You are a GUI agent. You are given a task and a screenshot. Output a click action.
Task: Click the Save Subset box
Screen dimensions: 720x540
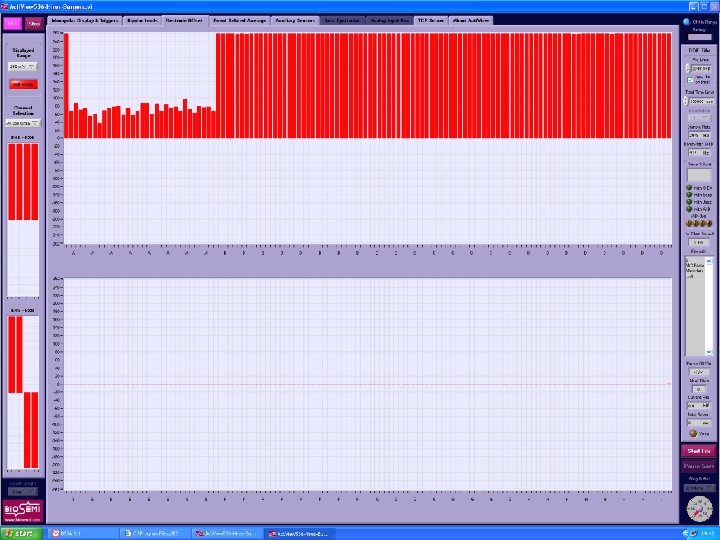pyautogui.click(x=699, y=175)
